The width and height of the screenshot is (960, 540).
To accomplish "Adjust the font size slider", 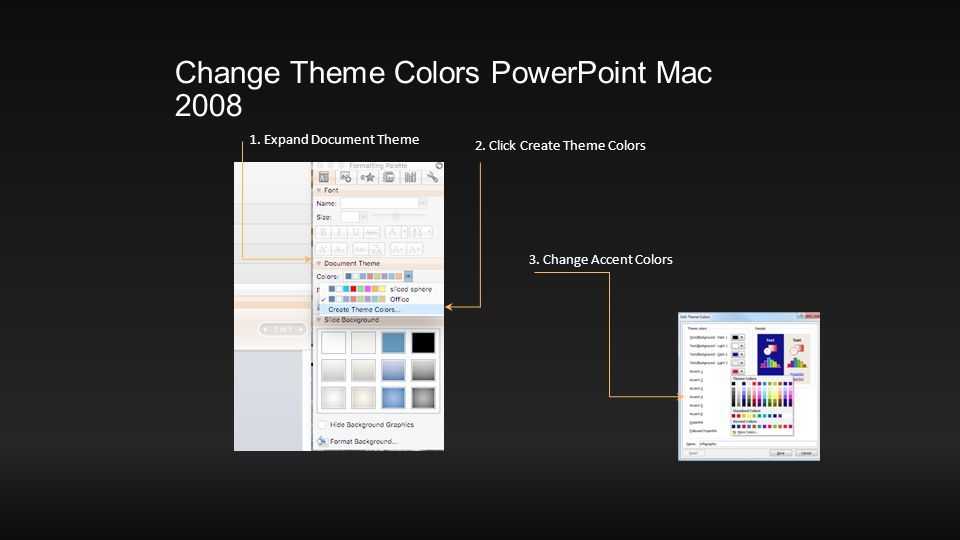I will [396, 216].
